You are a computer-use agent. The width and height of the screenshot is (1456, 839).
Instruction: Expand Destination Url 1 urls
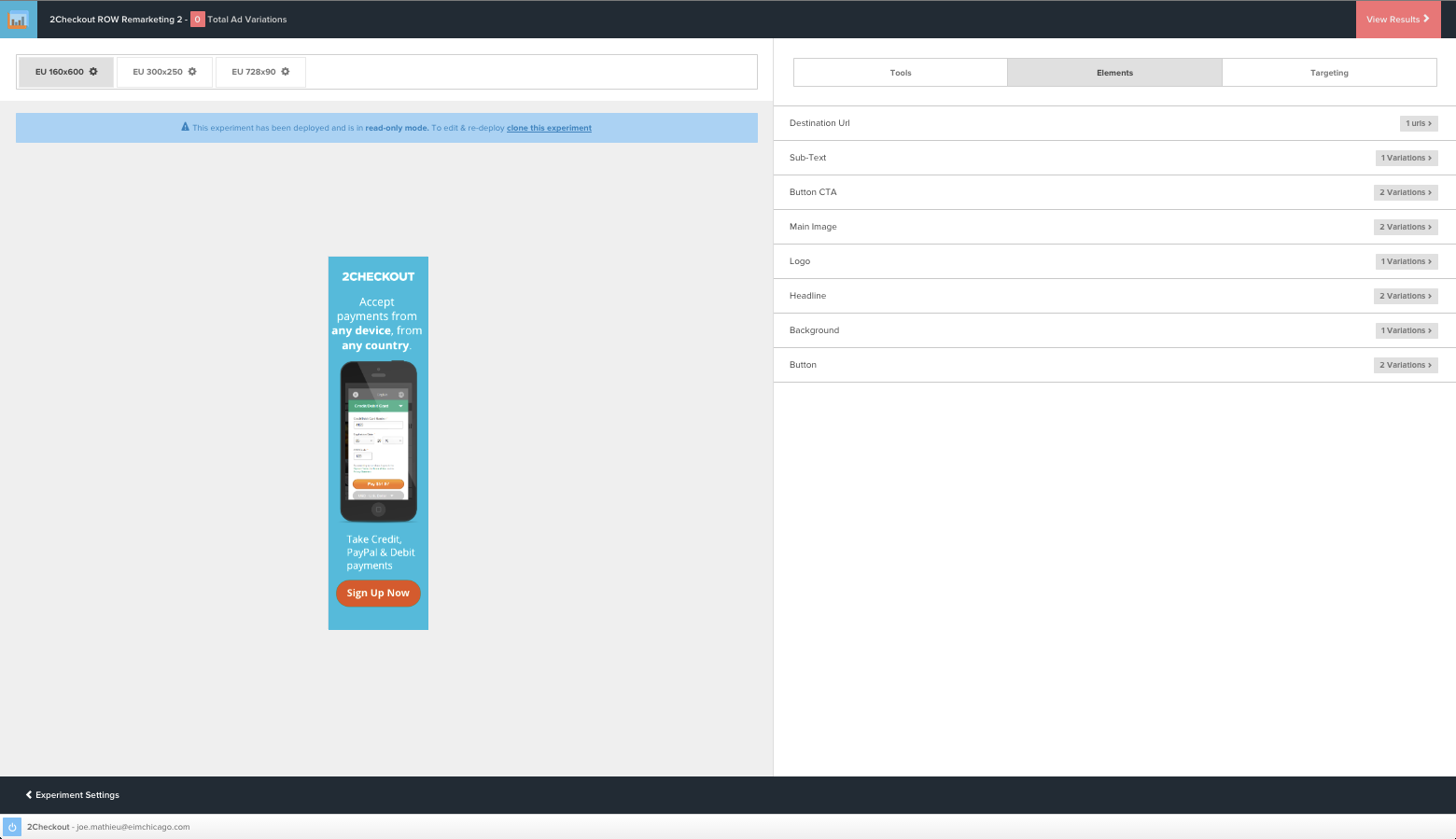(x=1419, y=123)
